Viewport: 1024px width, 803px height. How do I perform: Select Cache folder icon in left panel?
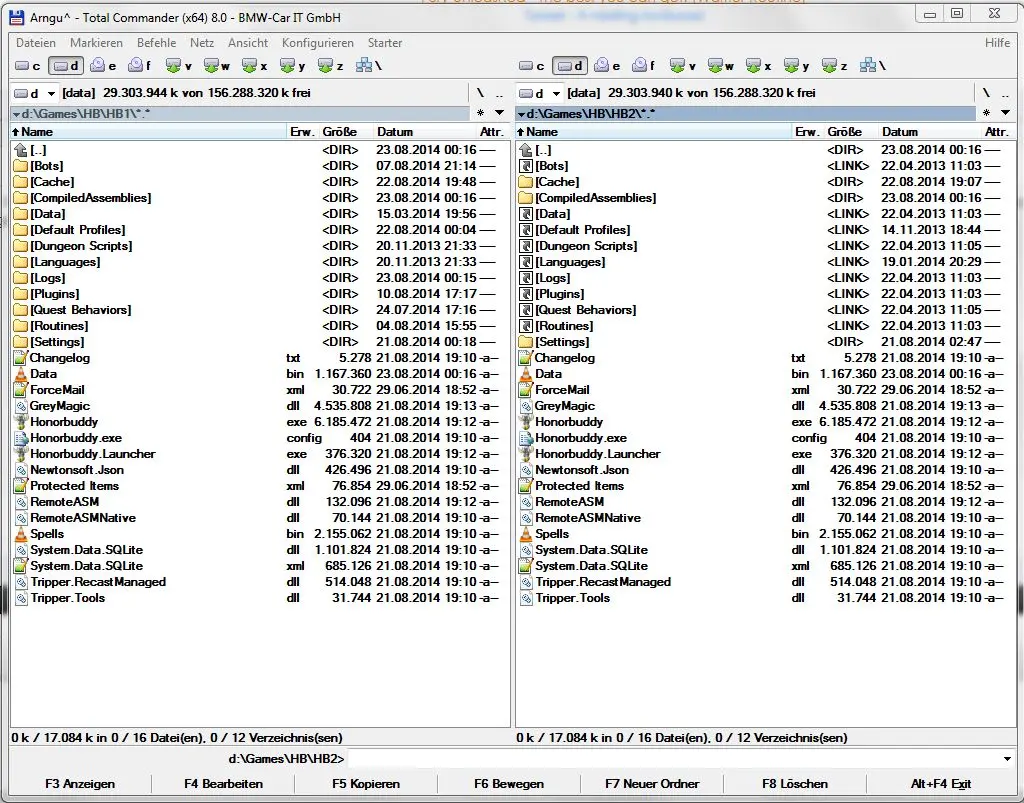point(21,182)
